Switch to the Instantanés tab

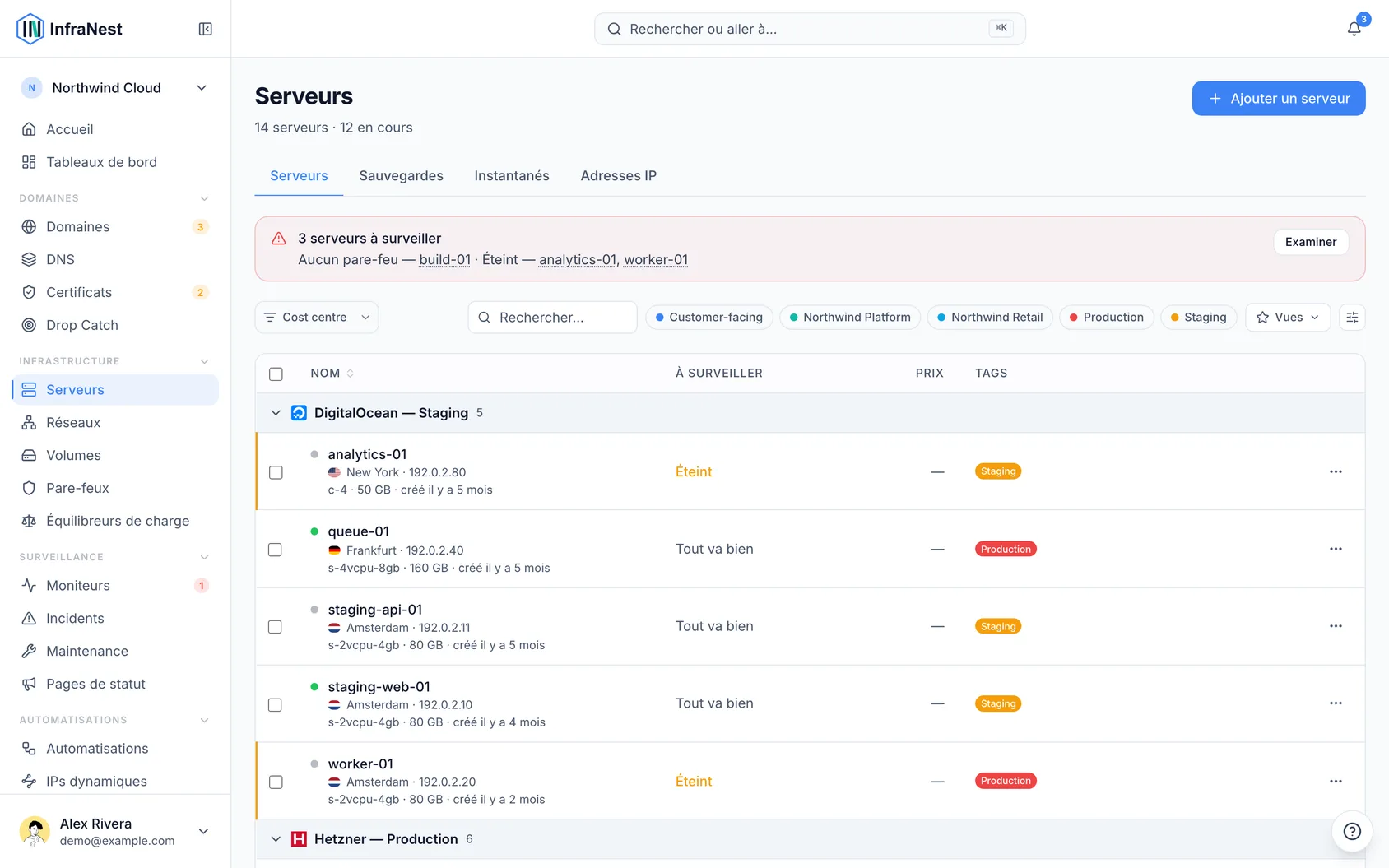coord(512,176)
